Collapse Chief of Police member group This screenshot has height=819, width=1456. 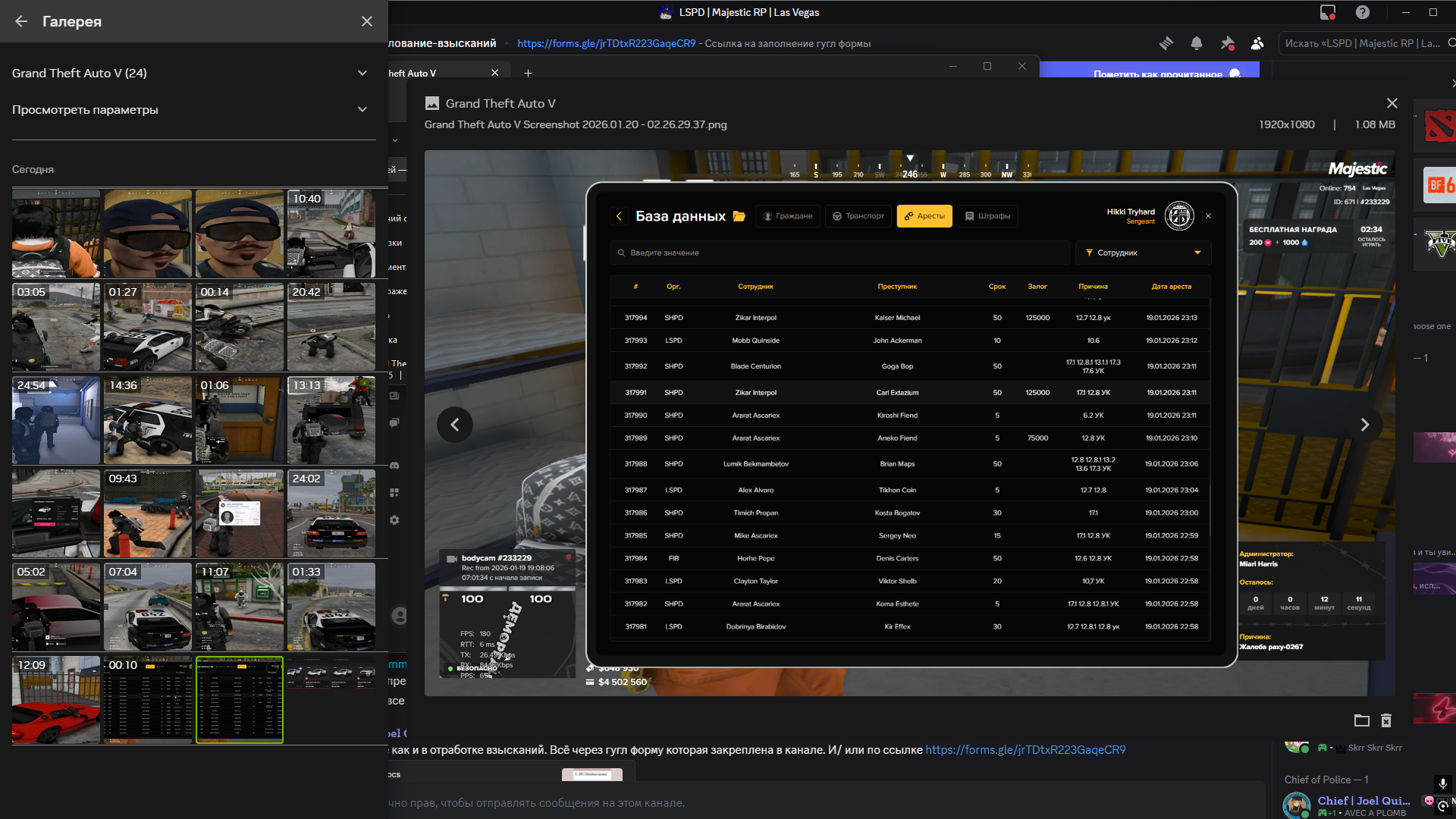pyautogui.click(x=1326, y=780)
